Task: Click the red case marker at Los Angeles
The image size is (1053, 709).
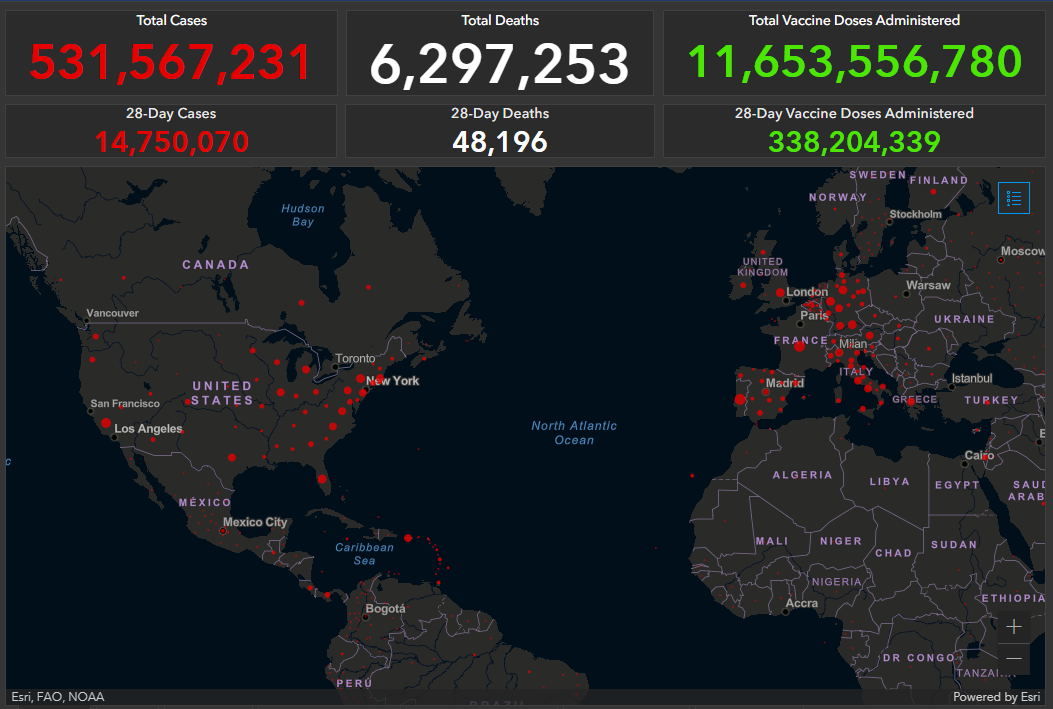Action: pyautogui.click(x=105, y=423)
